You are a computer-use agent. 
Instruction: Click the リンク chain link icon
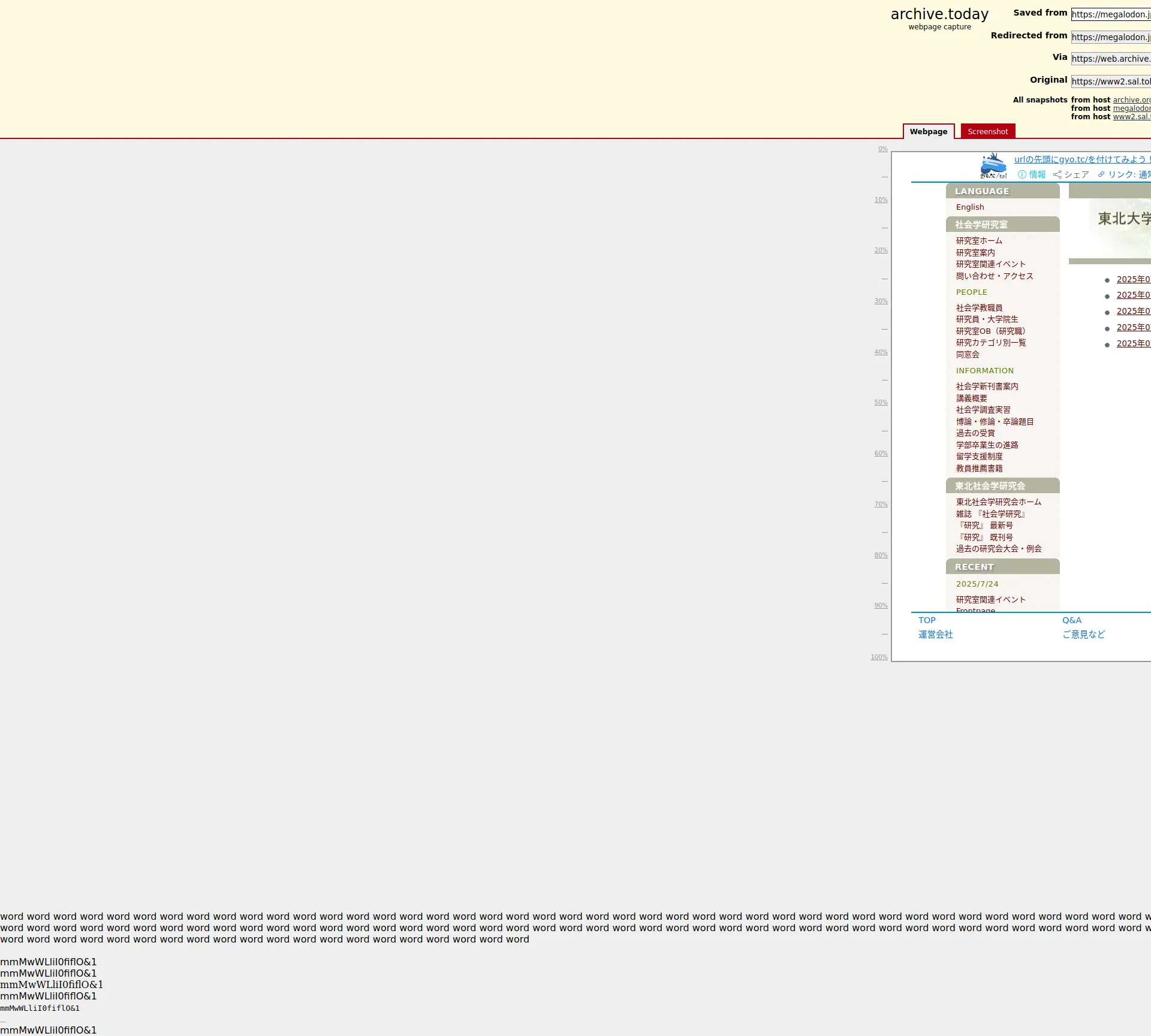tap(1101, 174)
